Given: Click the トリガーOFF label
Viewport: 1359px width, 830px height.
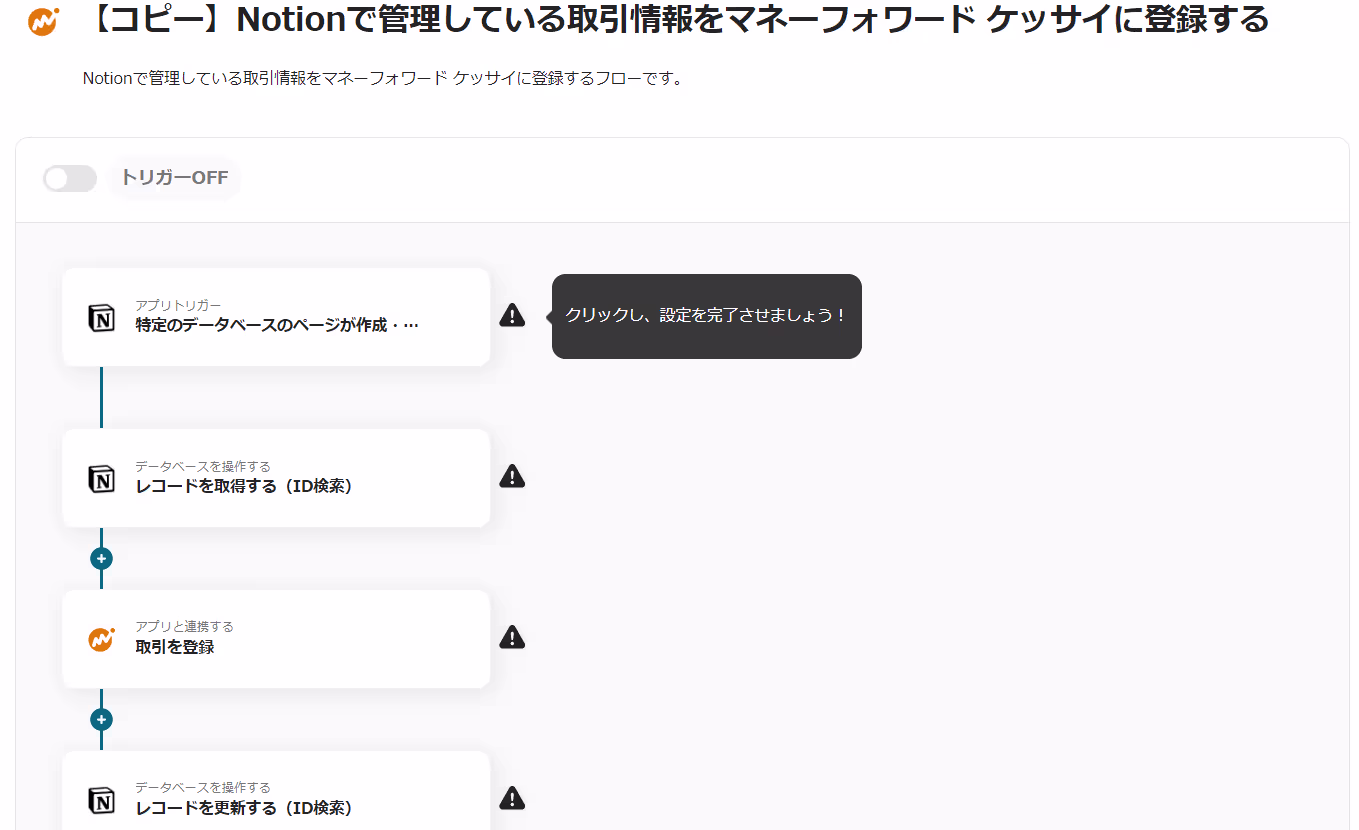Looking at the screenshot, I should coord(174,178).
